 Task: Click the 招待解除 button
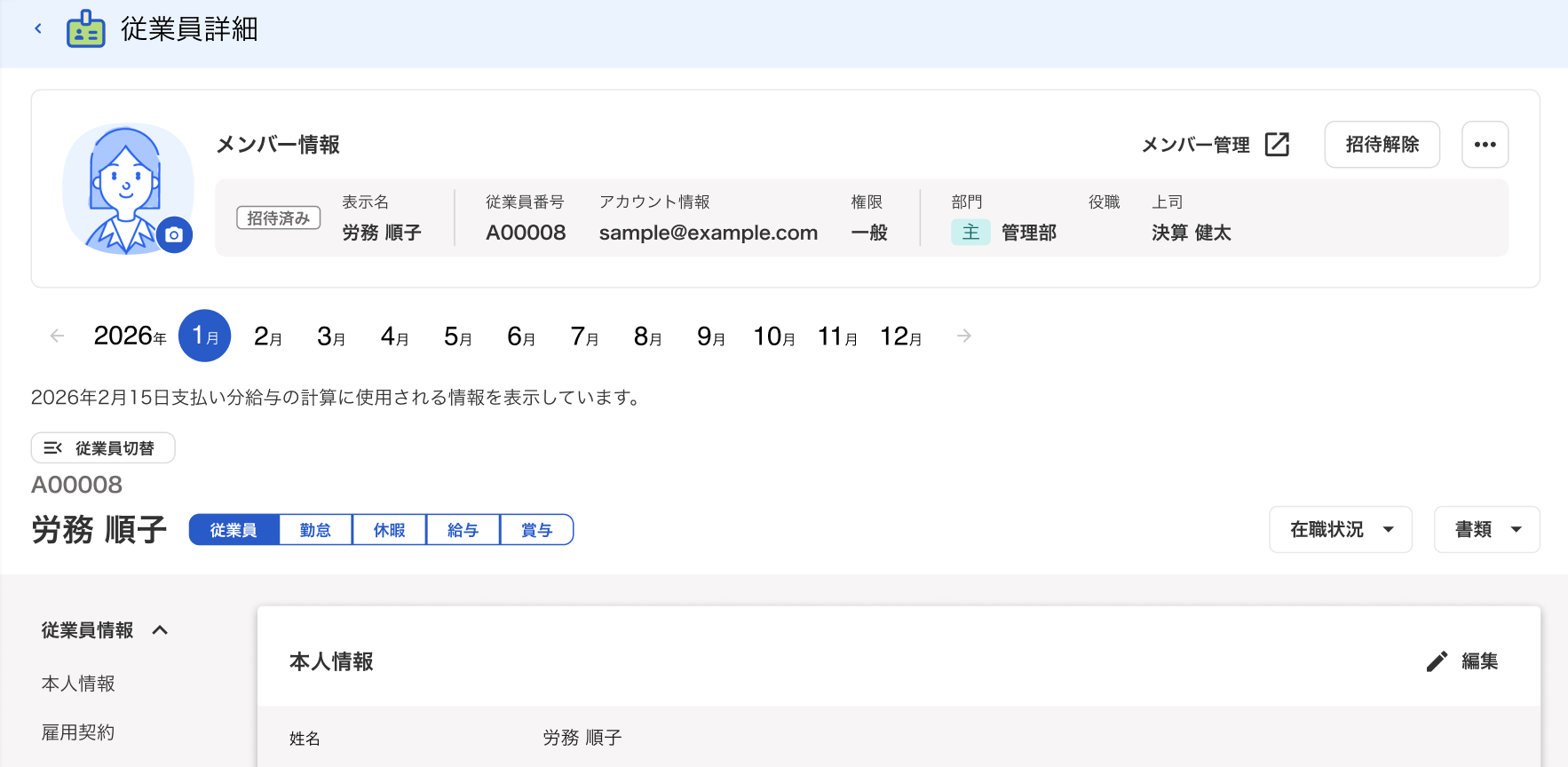point(1382,145)
